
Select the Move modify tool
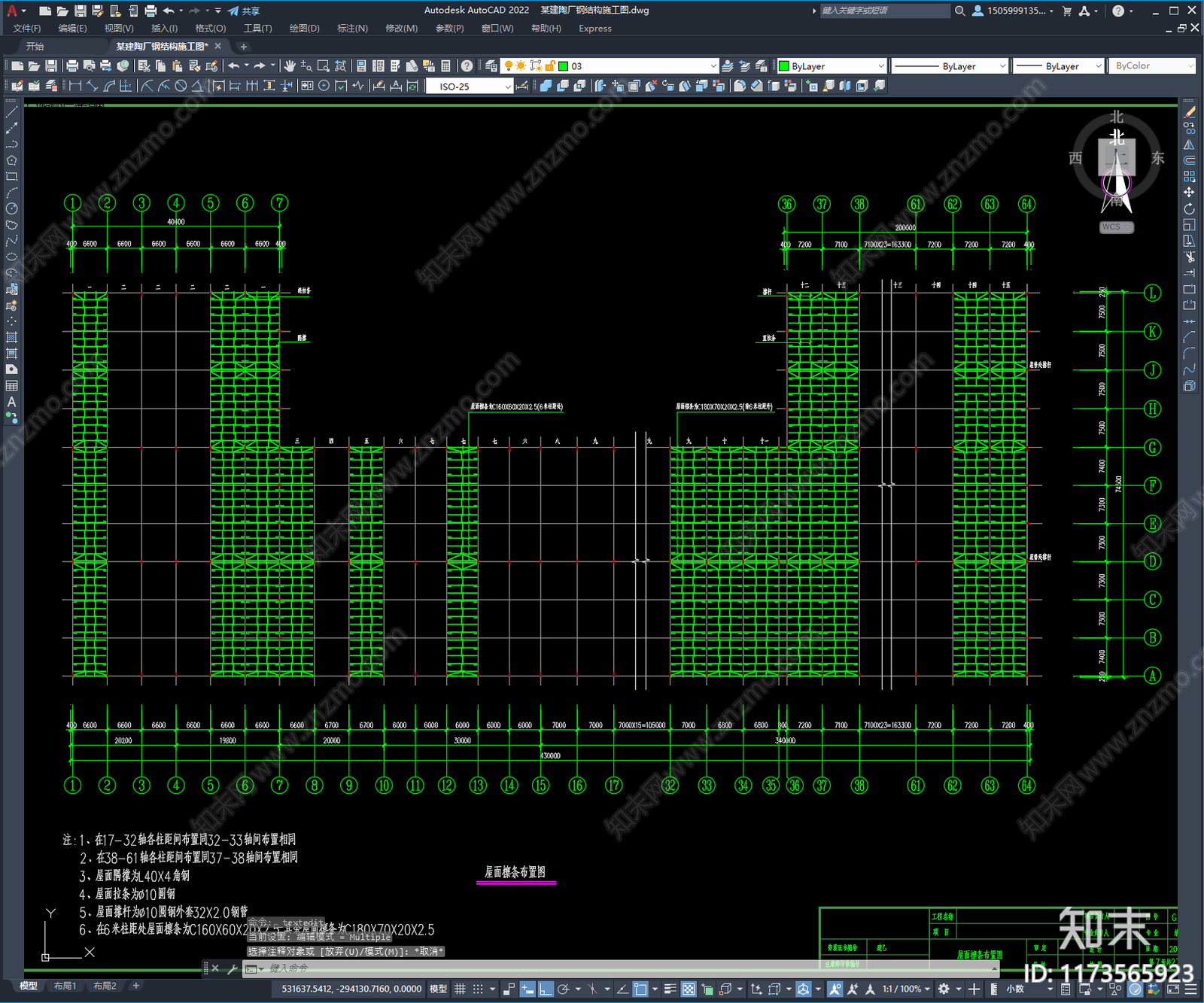1189,193
